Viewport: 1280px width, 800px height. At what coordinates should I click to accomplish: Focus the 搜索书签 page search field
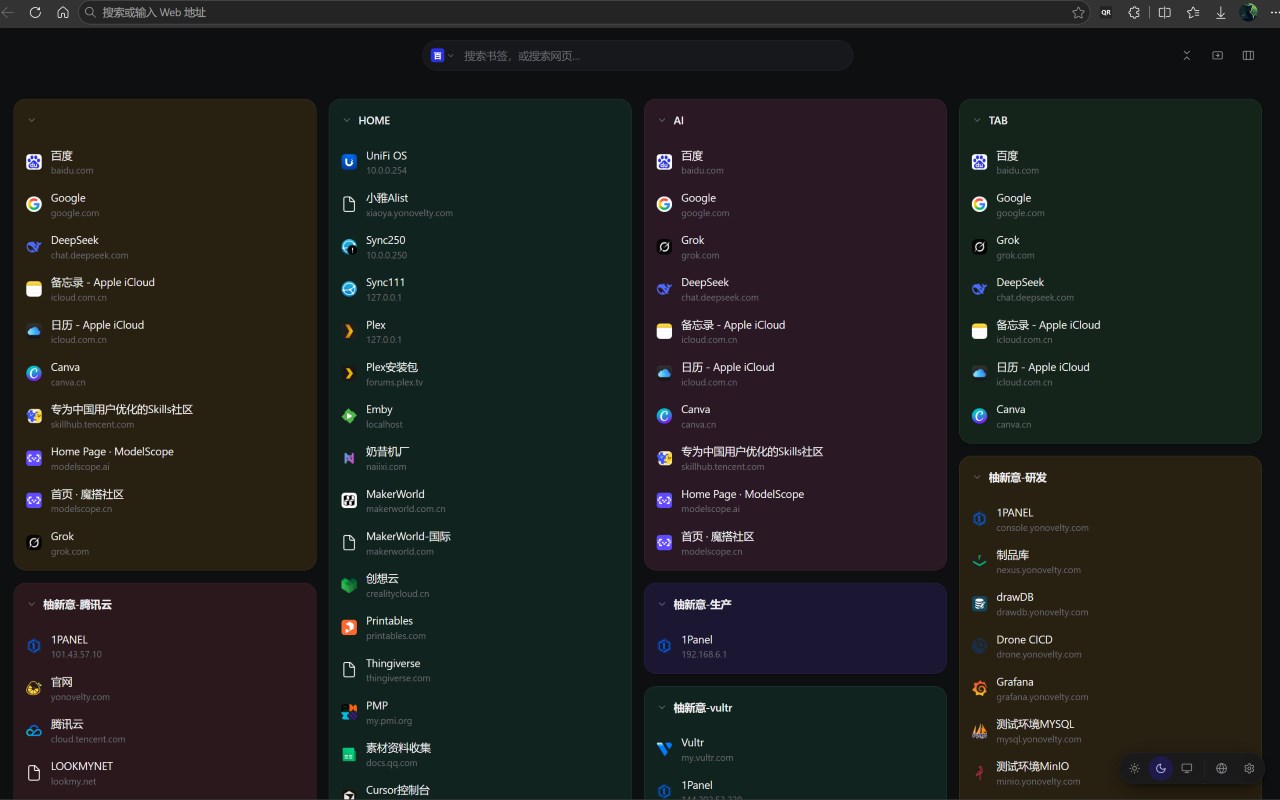coord(652,56)
